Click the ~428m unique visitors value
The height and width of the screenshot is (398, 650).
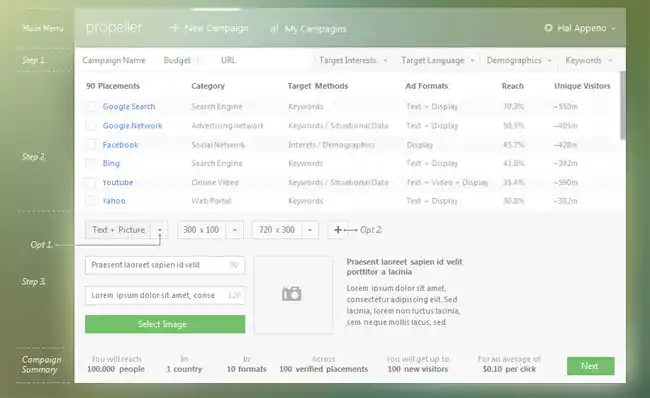pyautogui.click(x=565, y=145)
